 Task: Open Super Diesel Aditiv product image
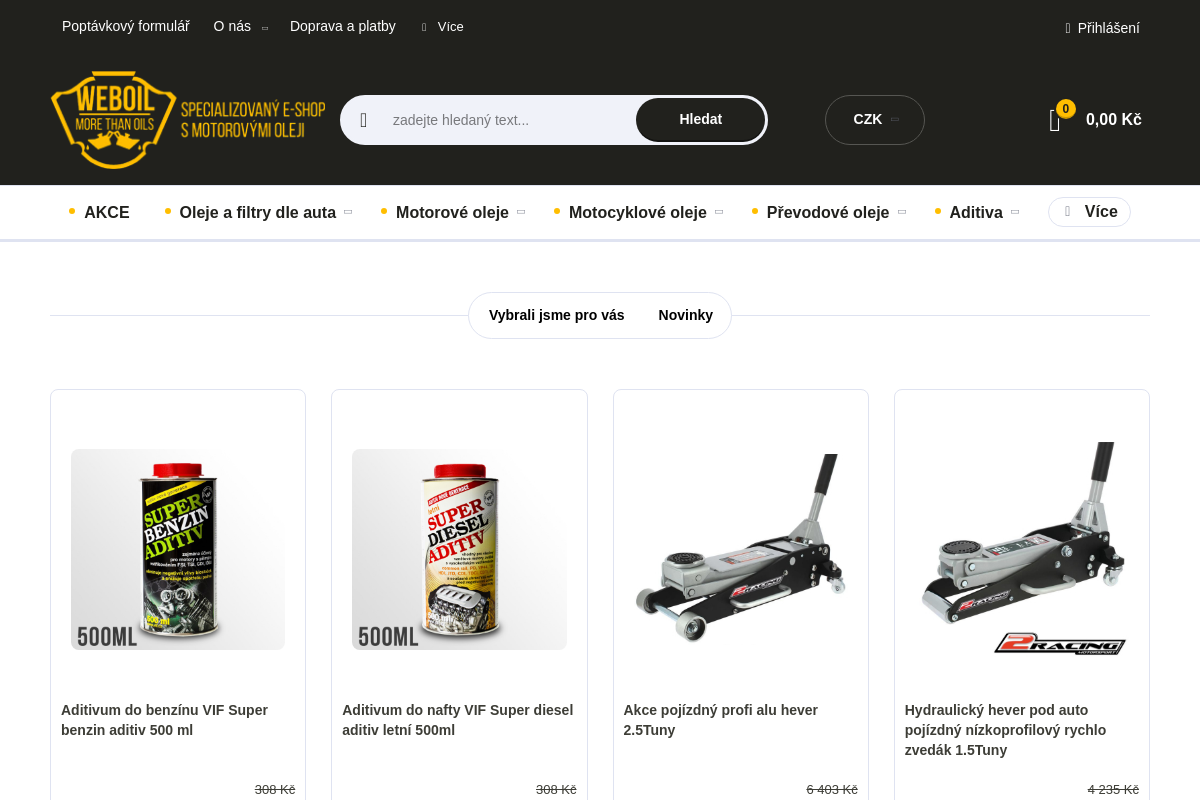(x=459, y=549)
